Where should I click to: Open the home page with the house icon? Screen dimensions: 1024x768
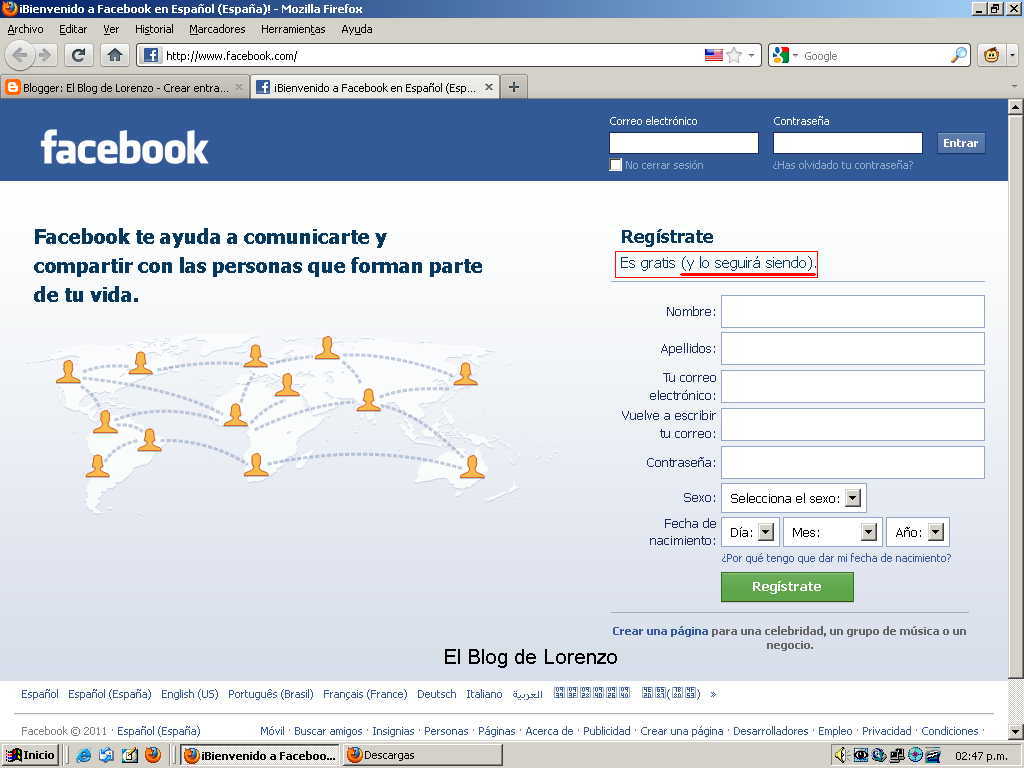click(x=115, y=56)
